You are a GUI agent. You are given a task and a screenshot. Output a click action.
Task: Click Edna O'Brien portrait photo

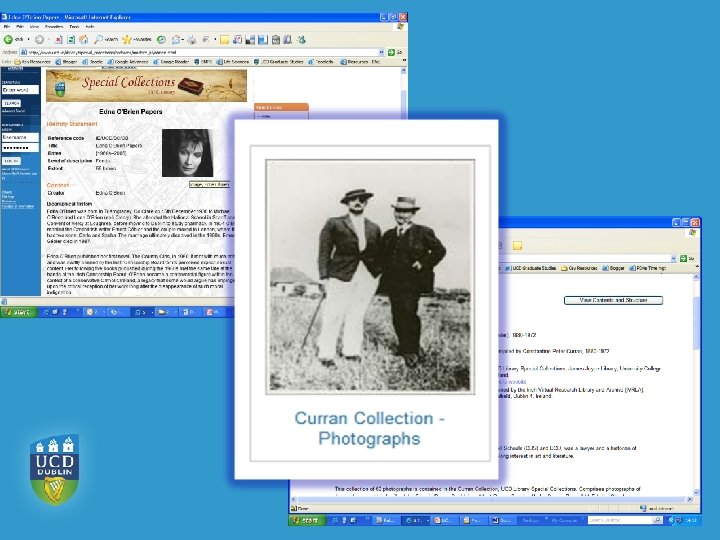(x=187, y=153)
